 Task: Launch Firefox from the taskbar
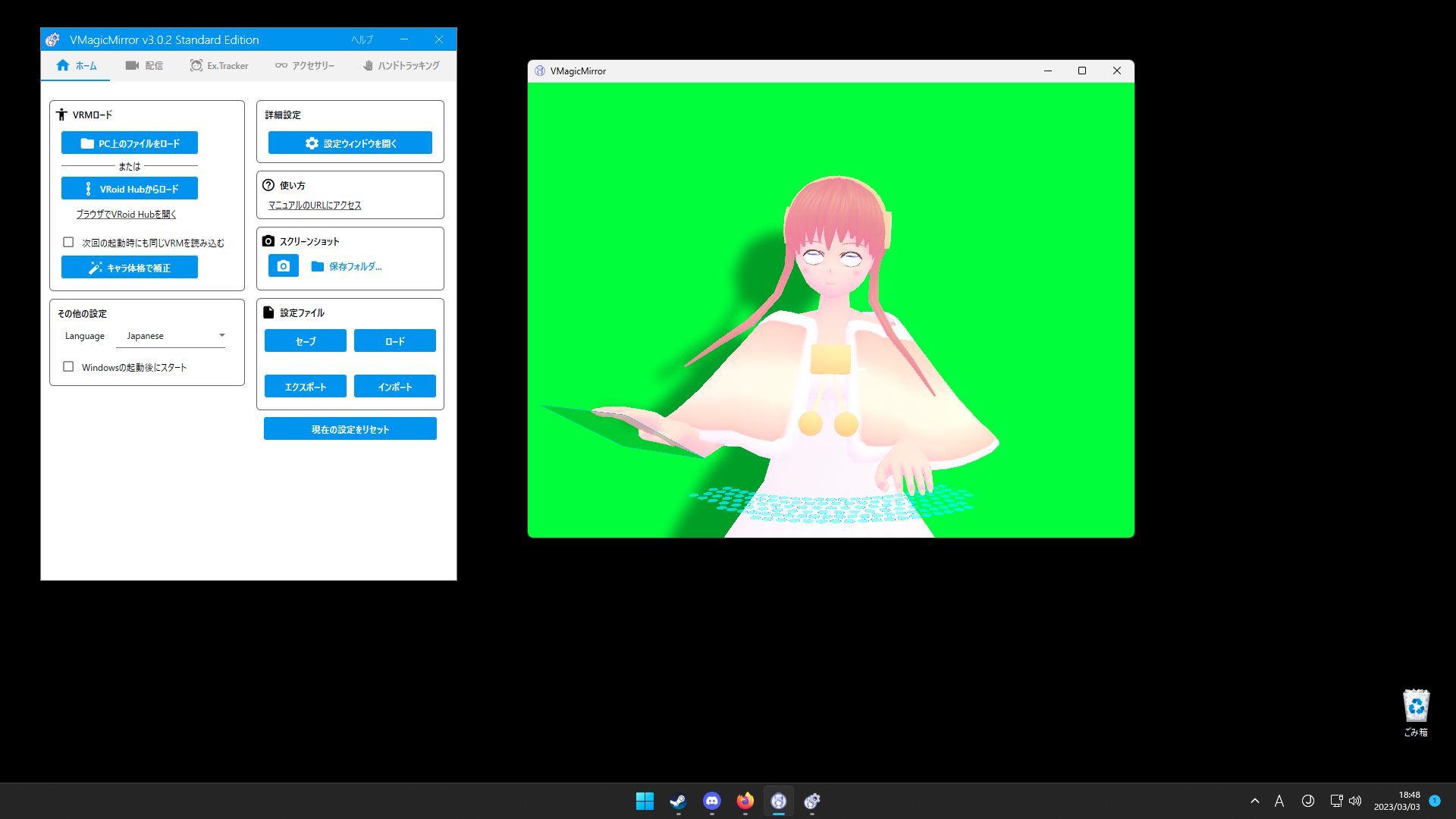tap(745, 801)
